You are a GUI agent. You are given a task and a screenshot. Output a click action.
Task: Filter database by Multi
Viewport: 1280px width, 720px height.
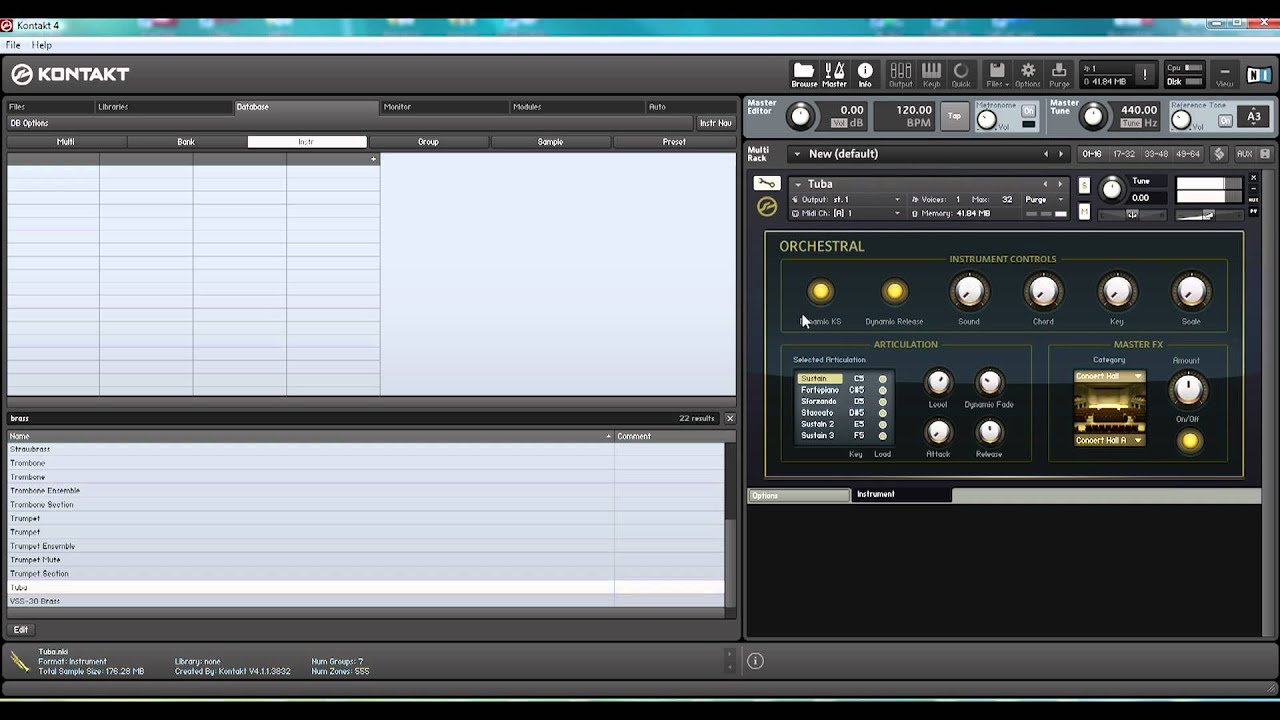click(x=65, y=142)
